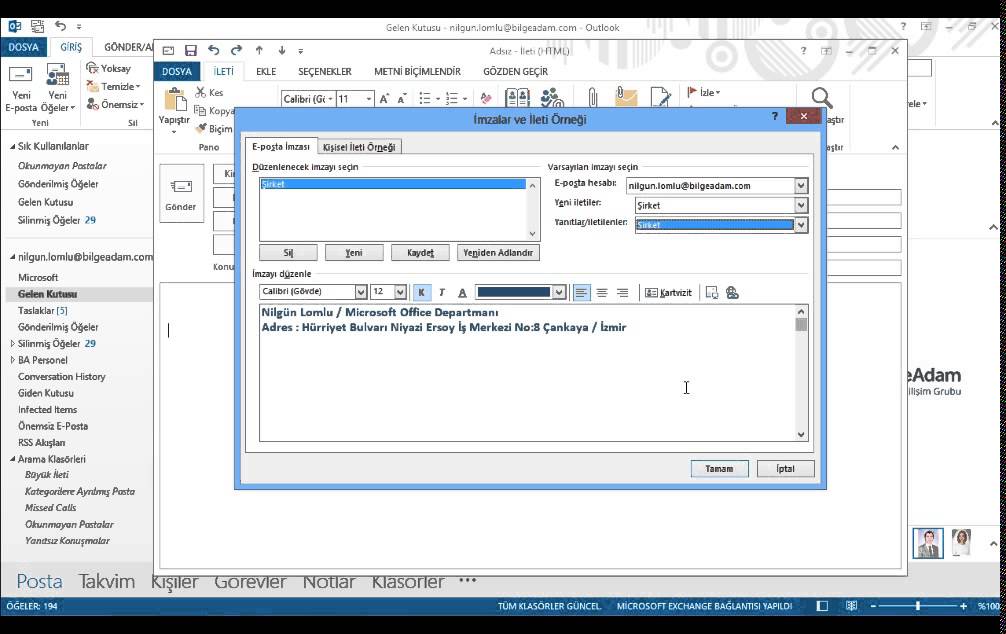The height and width of the screenshot is (634, 1006).
Task: Select the E-posta İmzası tab
Action: click(x=280, y=146)
